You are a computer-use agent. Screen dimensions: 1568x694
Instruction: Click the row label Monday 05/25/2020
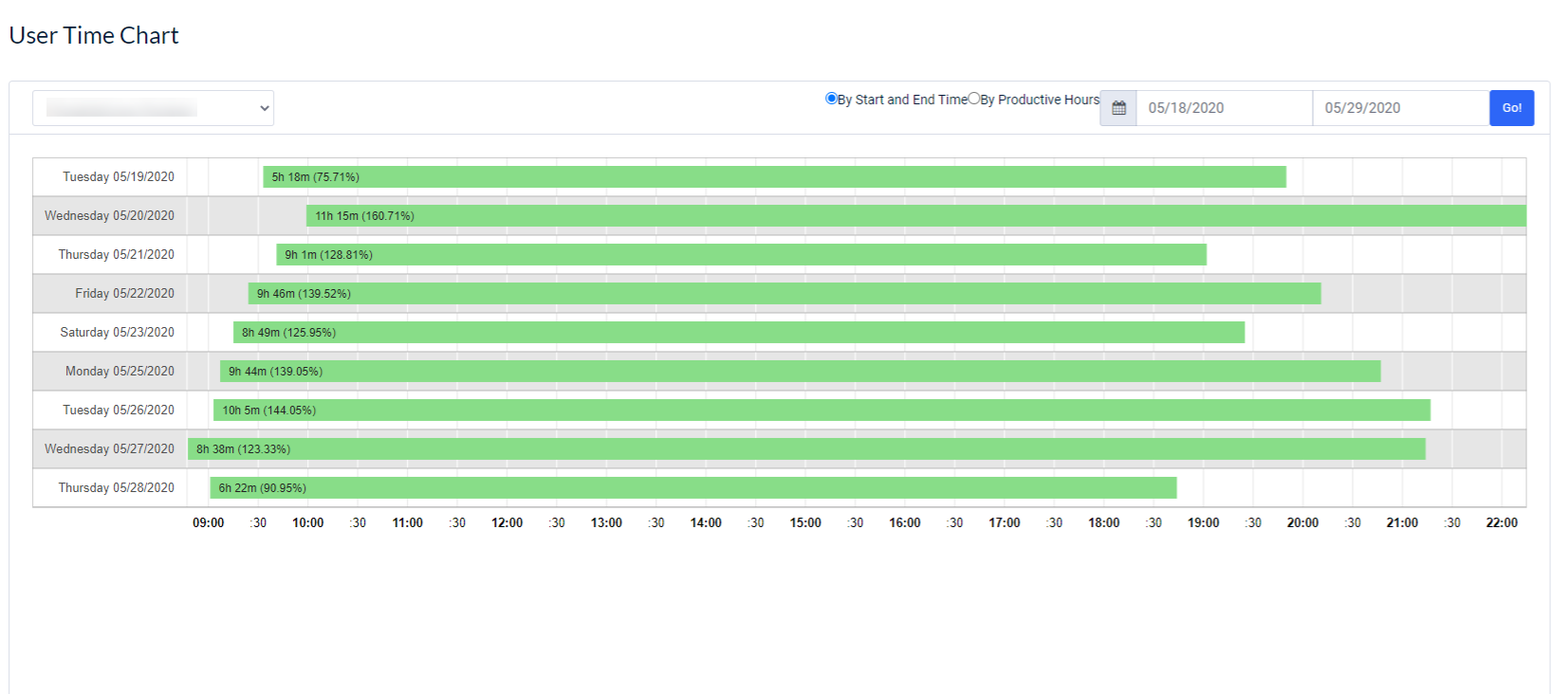120,372
